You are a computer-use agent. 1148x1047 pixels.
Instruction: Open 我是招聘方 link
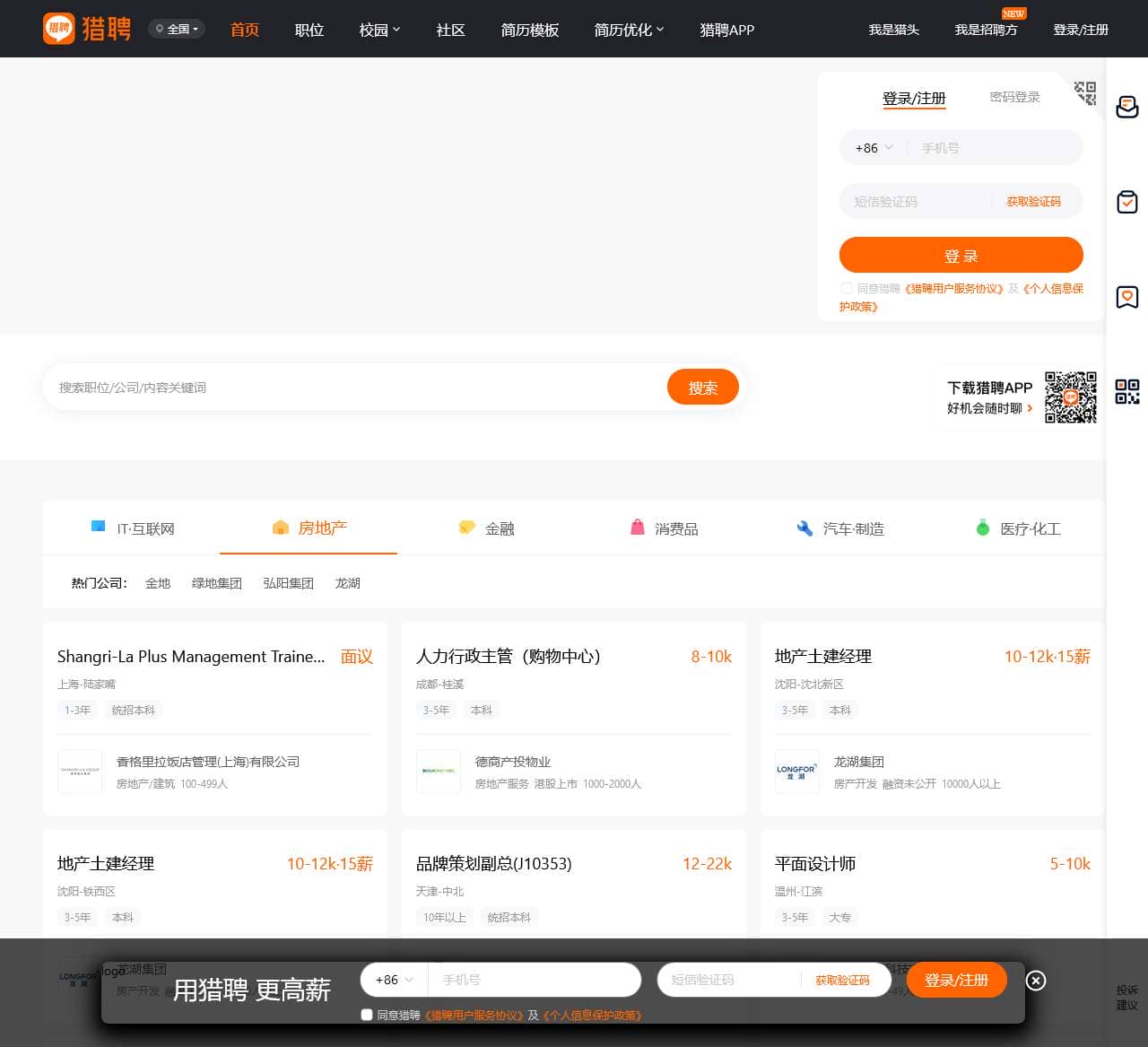coord(986,30)
